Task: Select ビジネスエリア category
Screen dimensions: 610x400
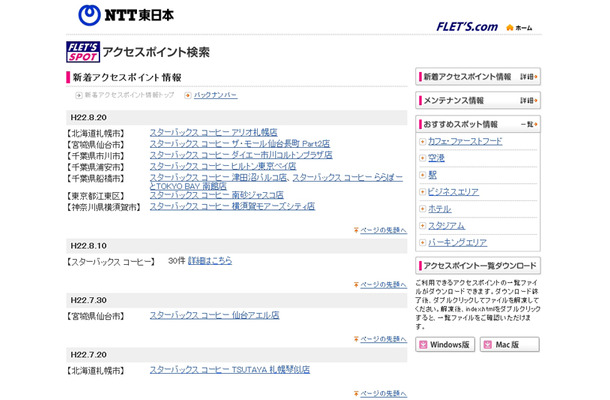Action: pyautogui.click(x=453, y=192)
